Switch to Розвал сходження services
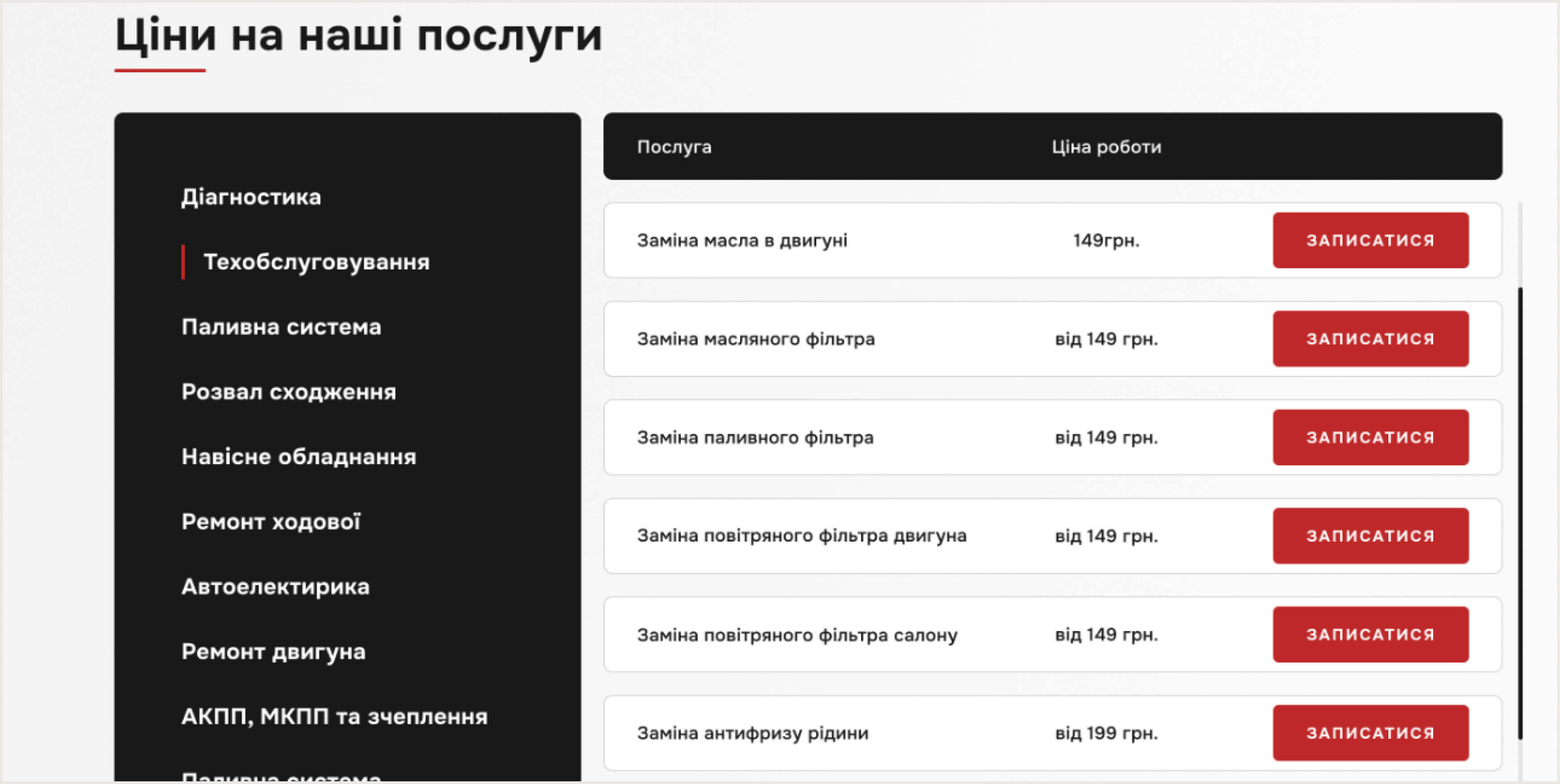Viewport: 1560px width, 784px height. coord(288,392)
